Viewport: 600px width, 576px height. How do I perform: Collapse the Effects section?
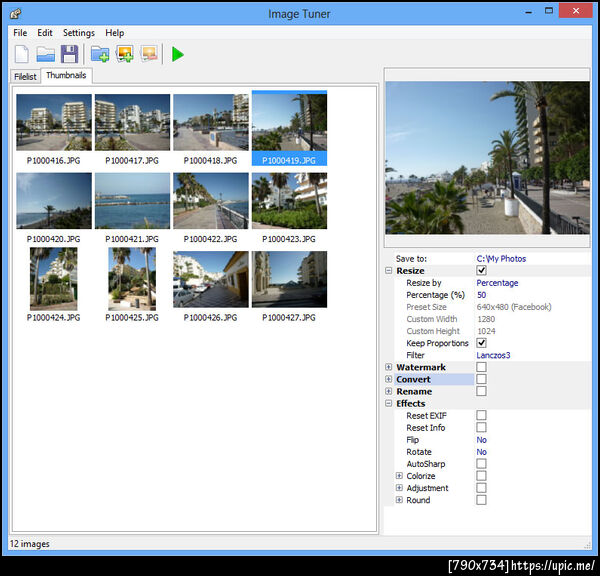coord(388,403)
